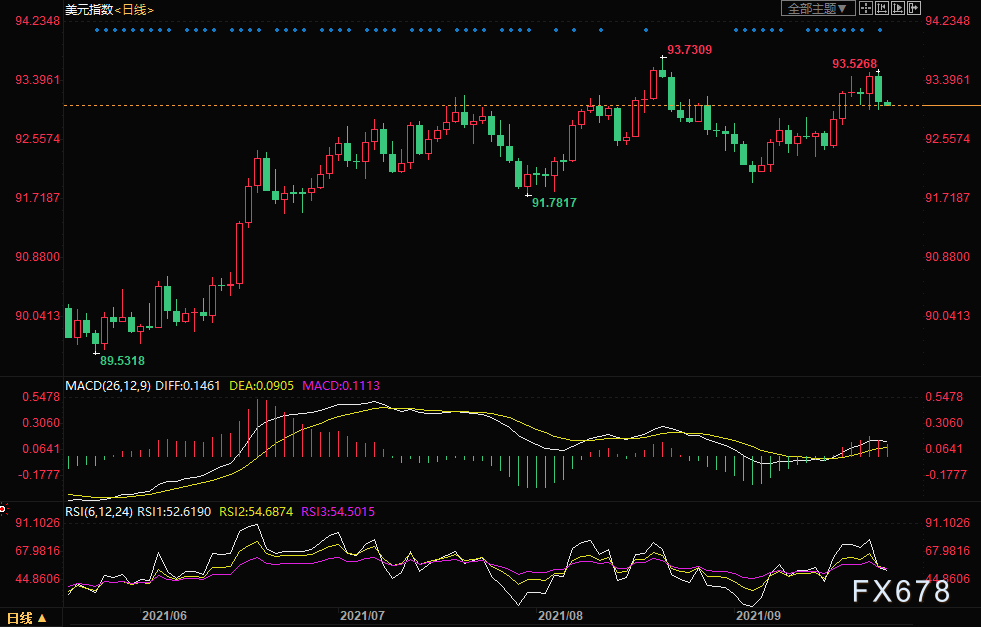Click the chart playback arrow icon
Image resolution: width=981 pixels, height=627 pixels.
[898, 8]
